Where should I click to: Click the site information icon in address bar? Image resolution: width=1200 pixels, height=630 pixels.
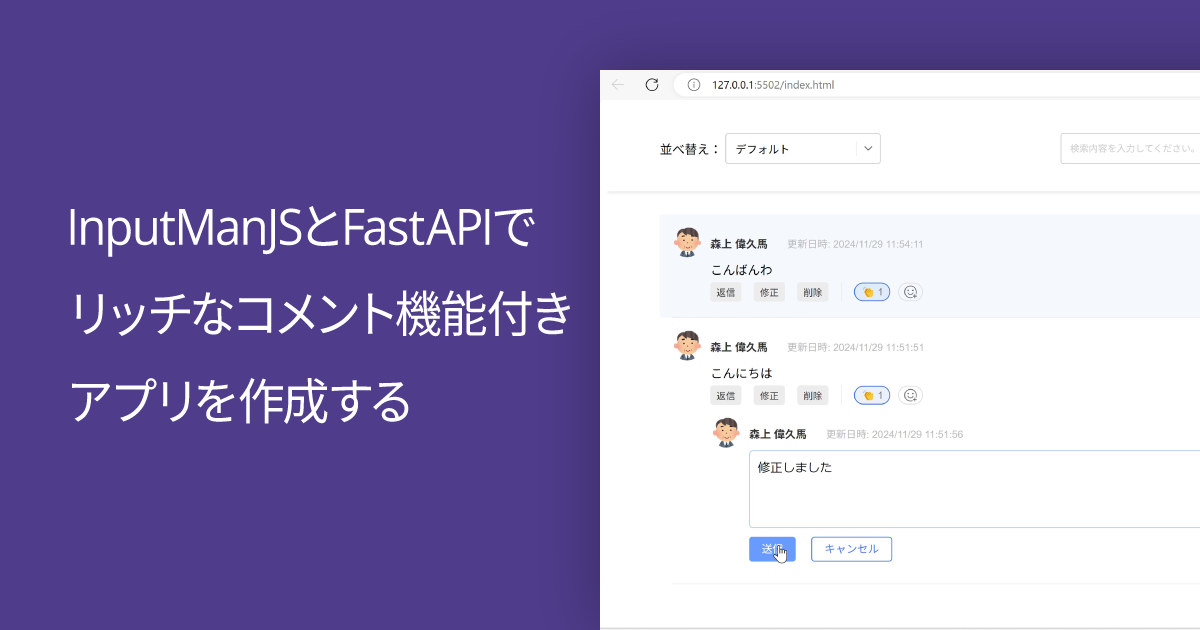(x=692, y=85)
